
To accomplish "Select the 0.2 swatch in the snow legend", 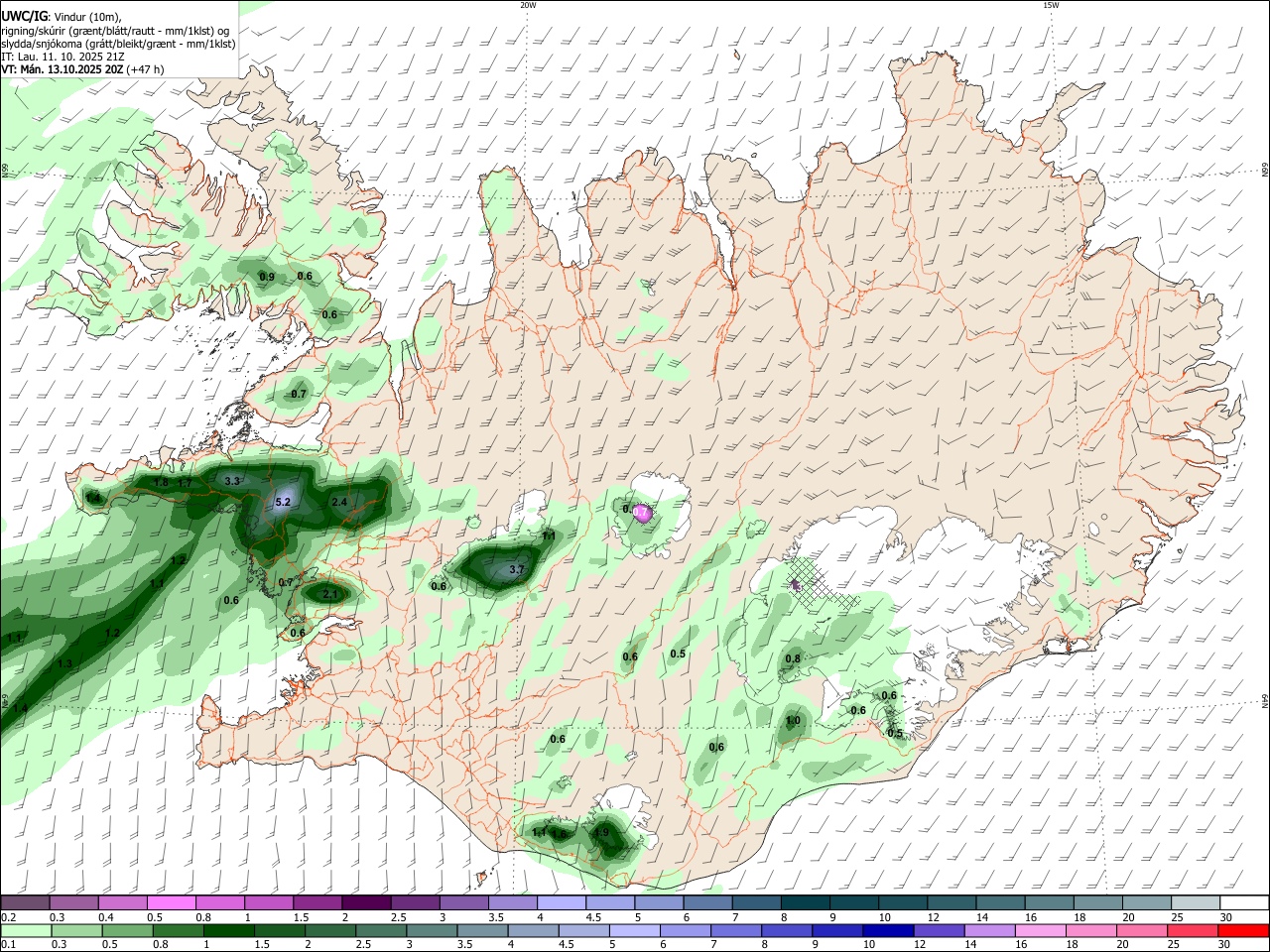I will pyautogui.click(x=25, y=902).
